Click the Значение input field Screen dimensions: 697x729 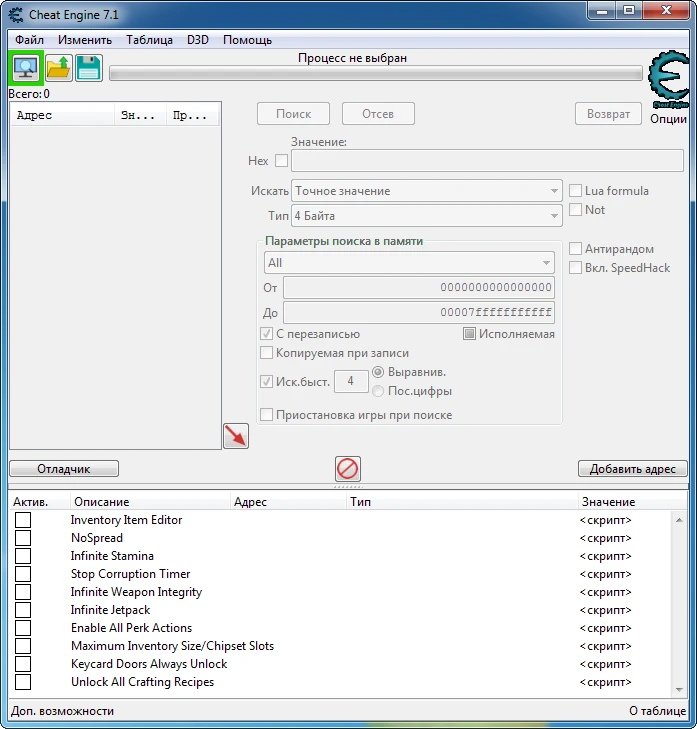(487, 161)
